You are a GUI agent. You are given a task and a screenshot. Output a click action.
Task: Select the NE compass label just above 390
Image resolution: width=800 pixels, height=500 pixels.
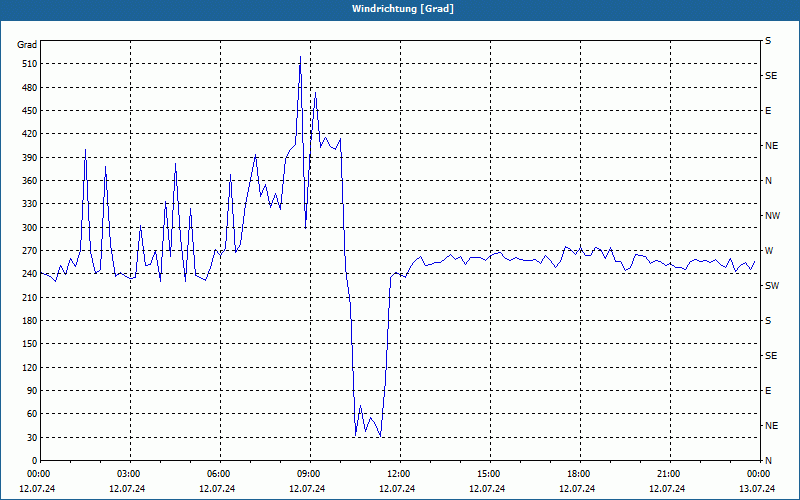click(772, 146)
